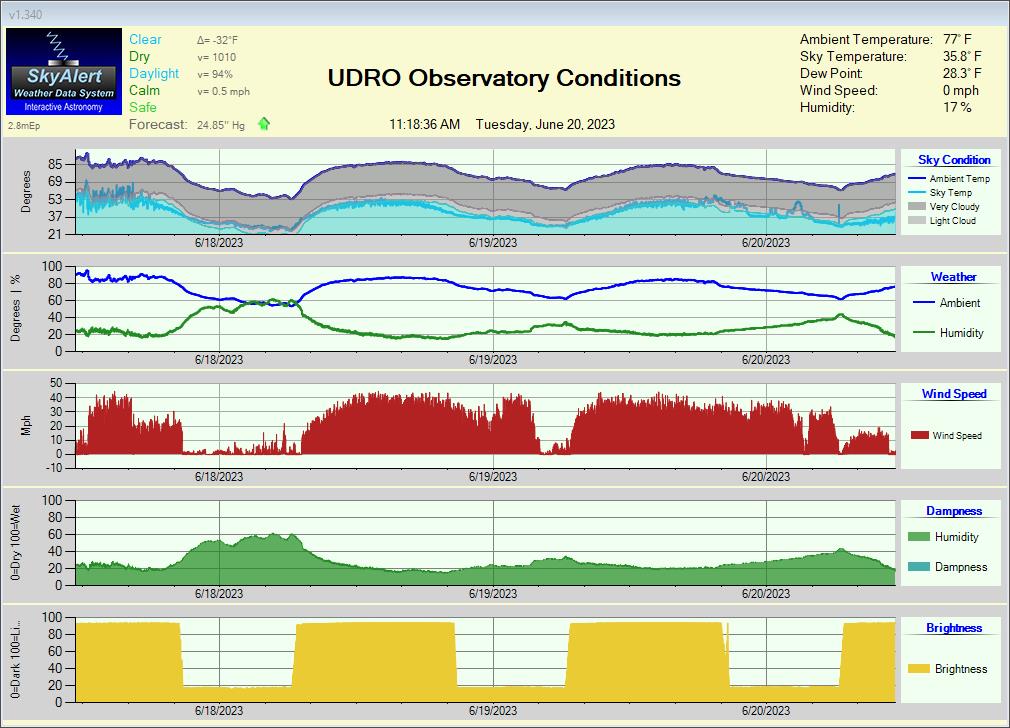Select the Ambient Temp legend line icon

tap(918, 179)
